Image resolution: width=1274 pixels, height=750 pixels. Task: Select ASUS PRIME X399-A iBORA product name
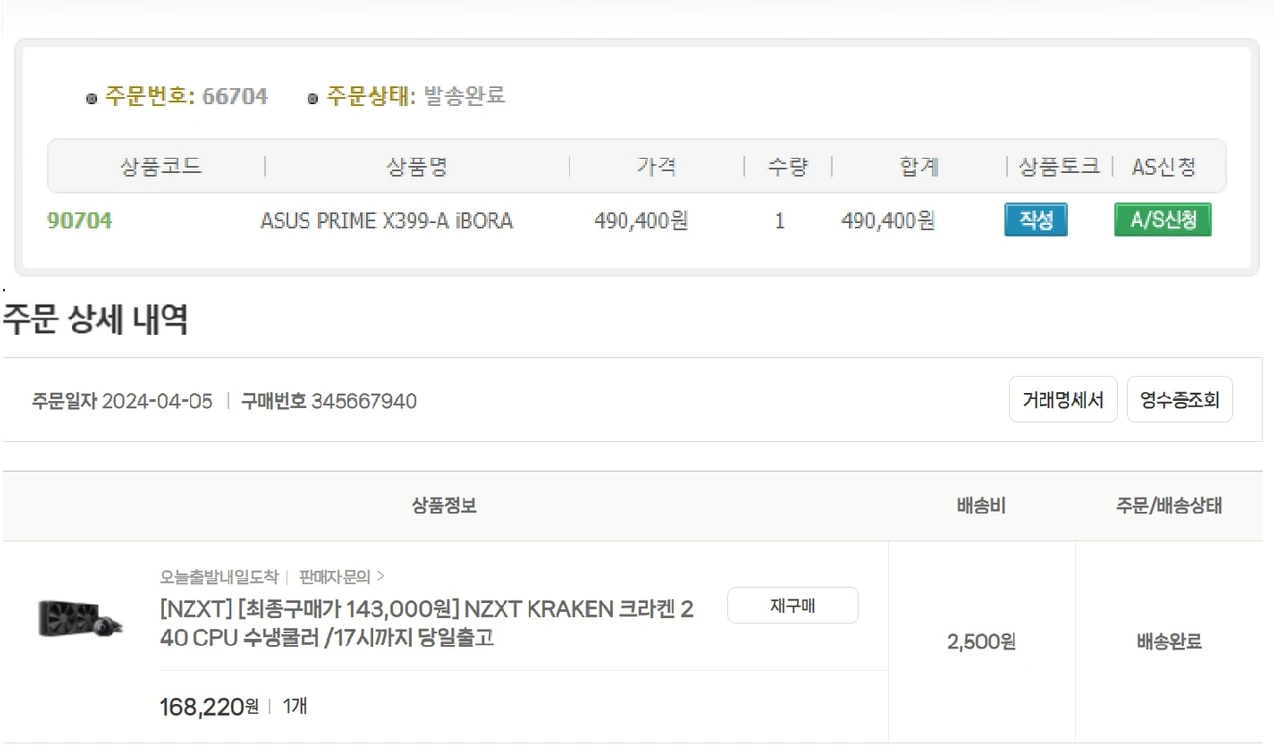click(386, 221)
